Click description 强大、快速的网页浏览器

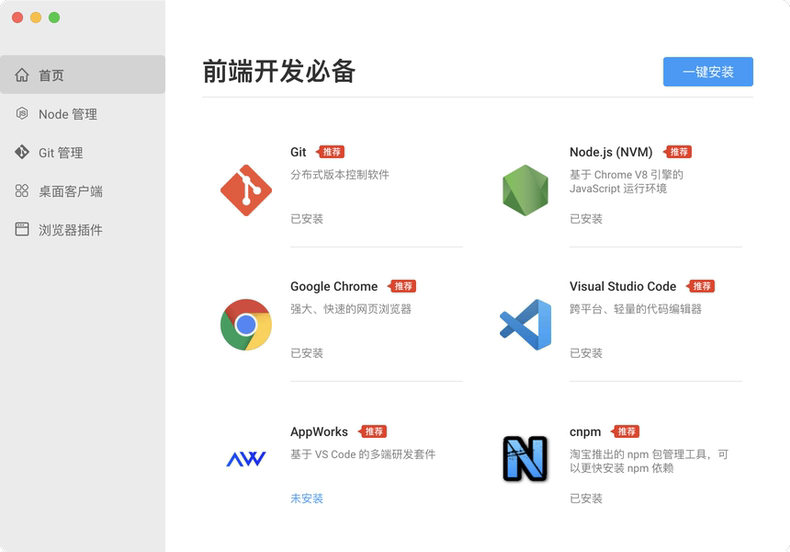[351, 309]
